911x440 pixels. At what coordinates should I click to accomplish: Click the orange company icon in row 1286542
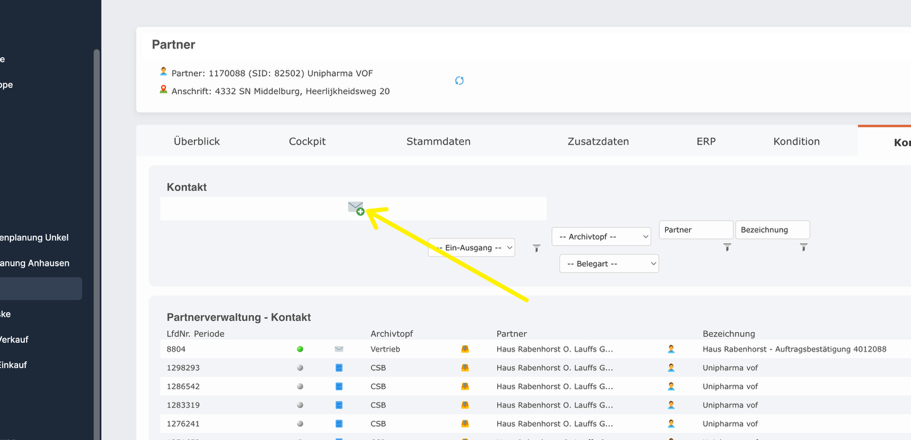point(465,387)
